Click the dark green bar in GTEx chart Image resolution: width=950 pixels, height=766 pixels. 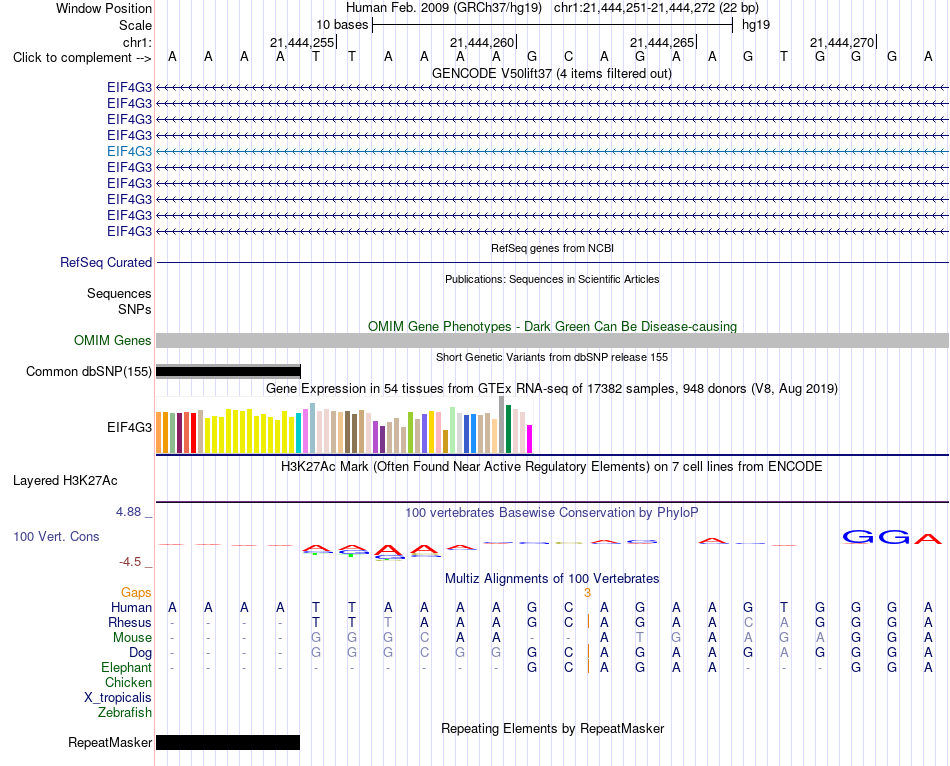(509, 429)
